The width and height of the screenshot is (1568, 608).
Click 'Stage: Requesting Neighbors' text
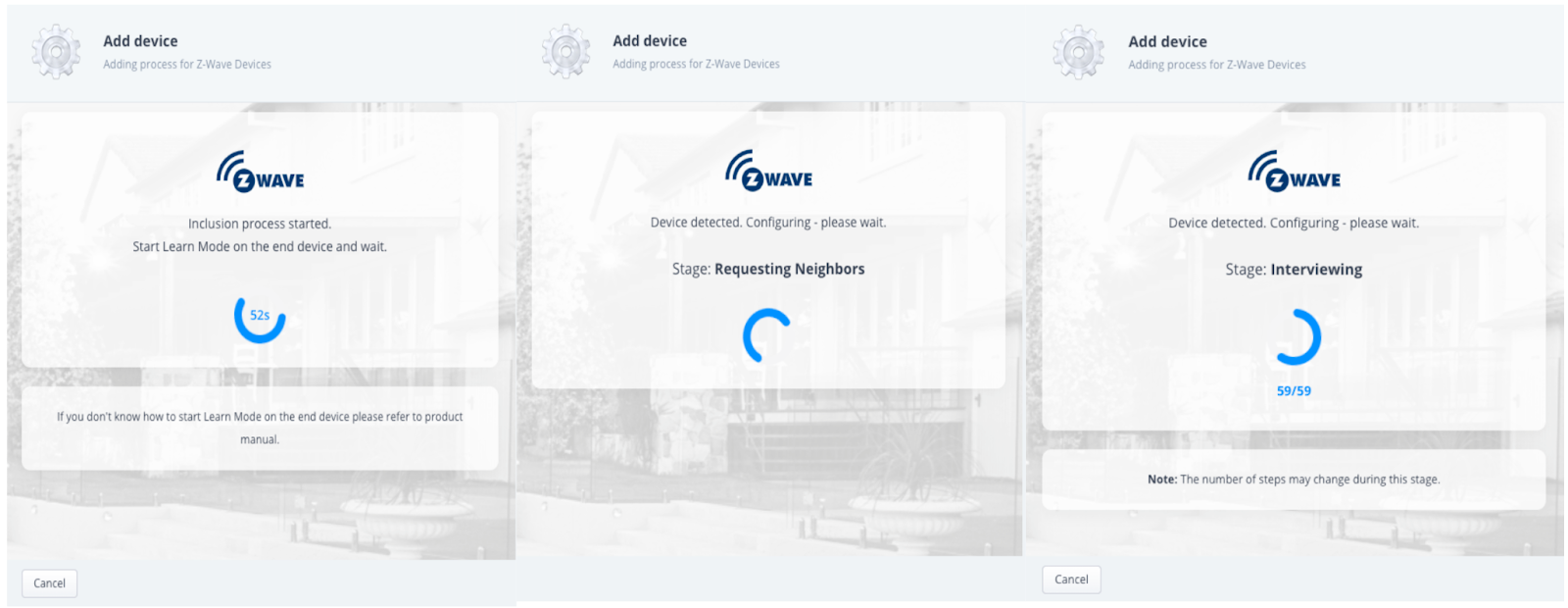pyautogui.click(x=768, y=269)
